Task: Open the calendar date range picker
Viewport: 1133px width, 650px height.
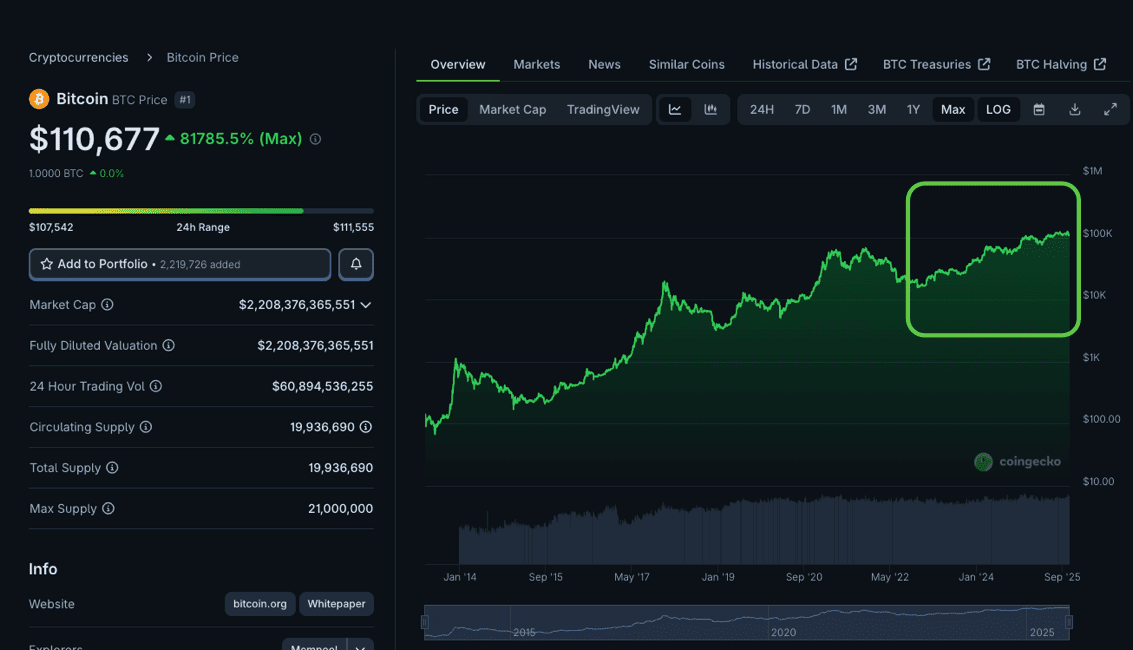Action: pyautogui.click(x=1039, y=110)
